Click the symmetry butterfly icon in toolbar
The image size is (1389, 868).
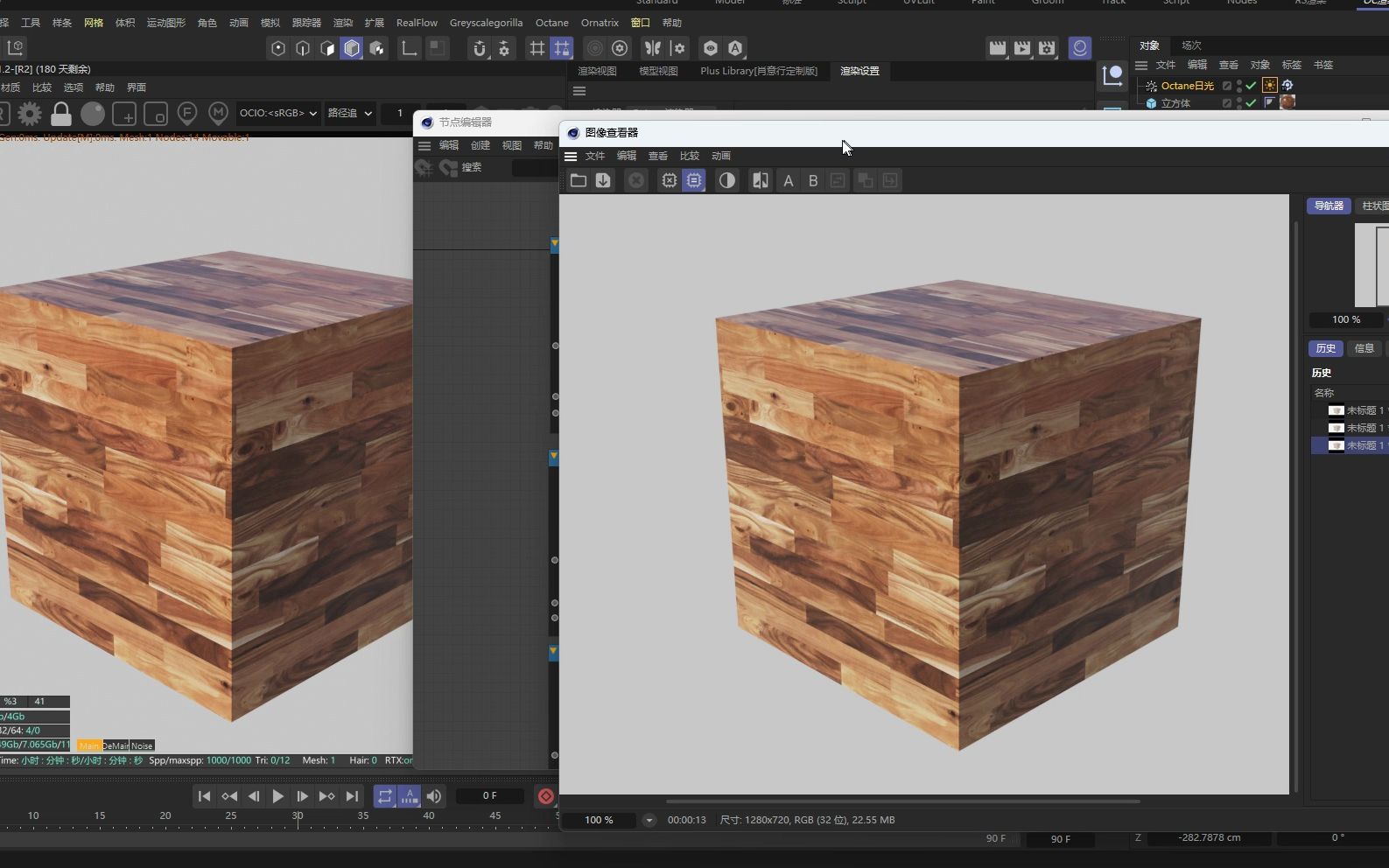point(653,48)
